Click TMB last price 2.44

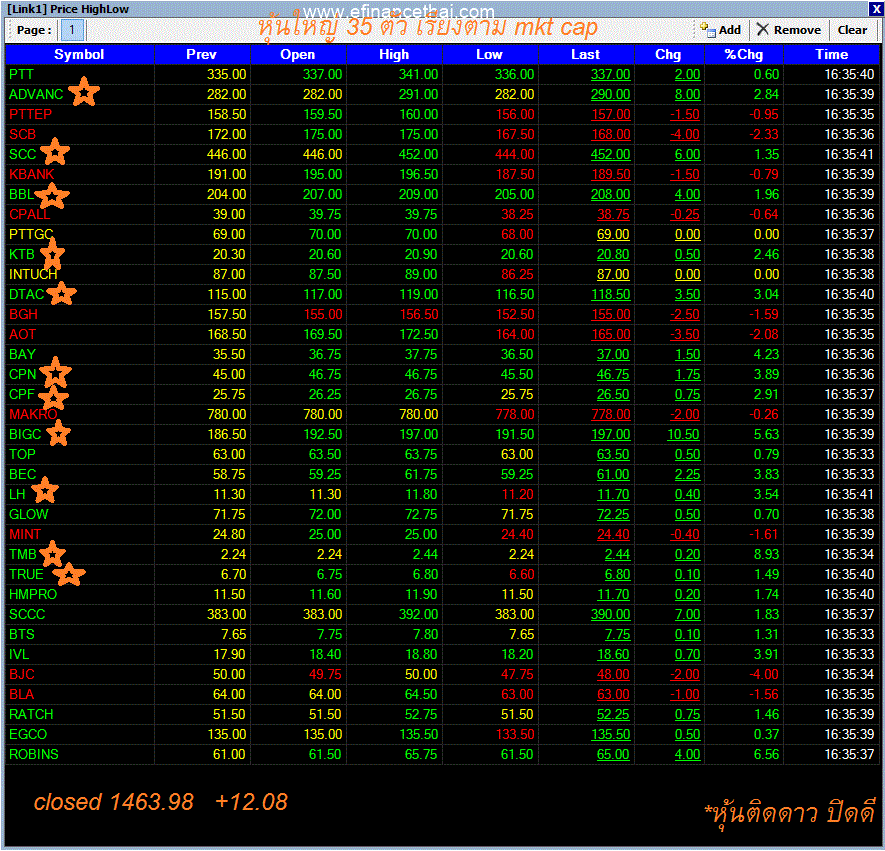pyautogui.click(x=618, y=555)
